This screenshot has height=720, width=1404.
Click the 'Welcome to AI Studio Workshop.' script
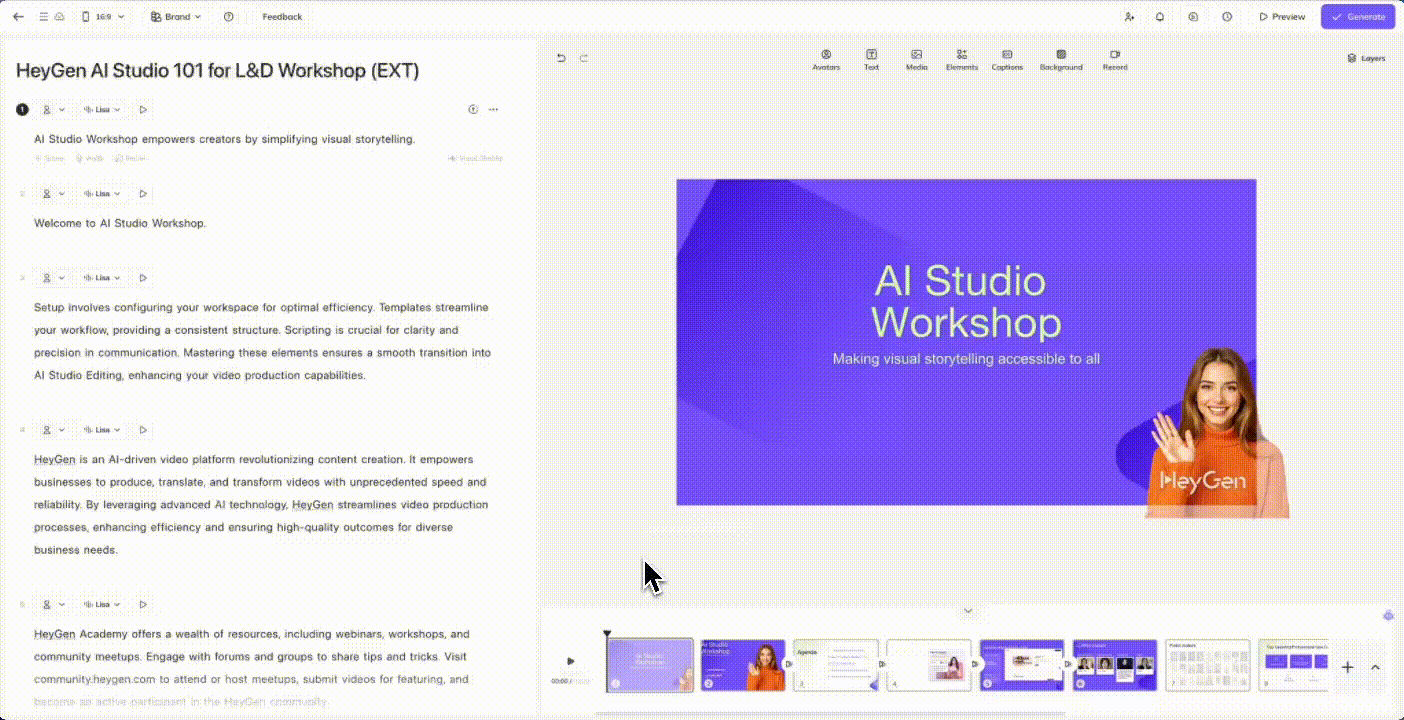(x=120, y=223)
